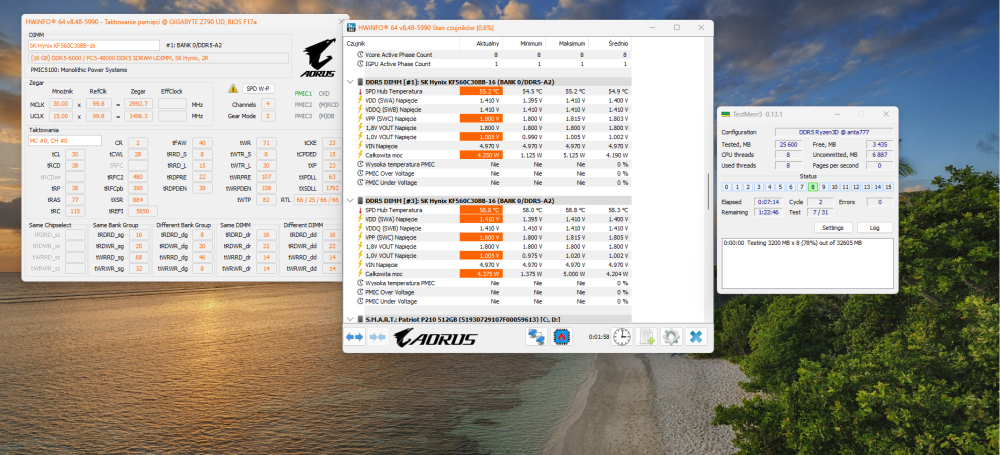Image resolution: width=1000 pixels, height=455 pixels.
Task: Collapse the DDR5 DIMM [#1] sensor group
Action: pyautogui.click(x=350, y=82)
